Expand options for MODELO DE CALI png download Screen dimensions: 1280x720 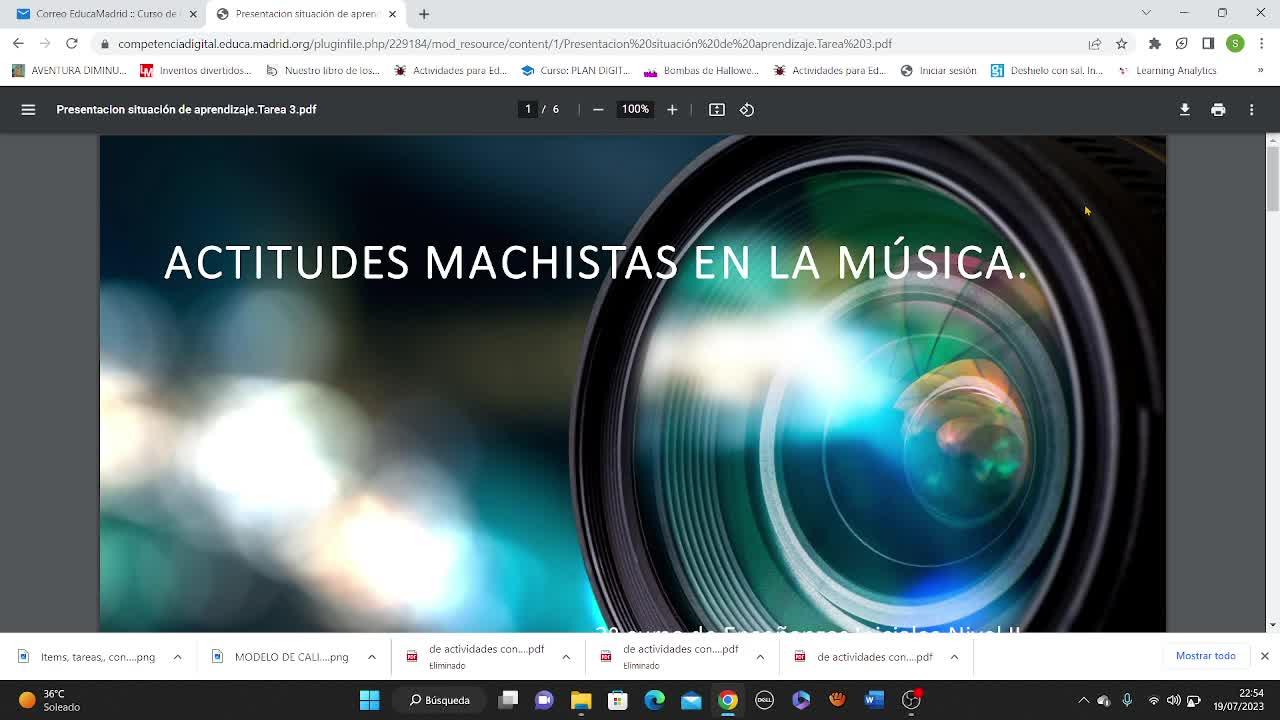coord(371,657)
